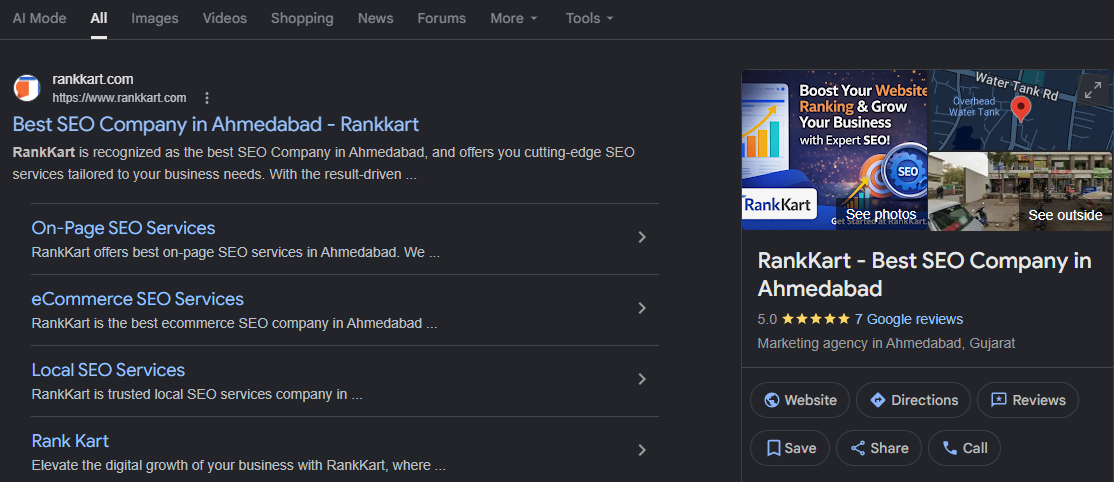
Task: Click the bookmark icon in Save button
Action: (774, 448)
